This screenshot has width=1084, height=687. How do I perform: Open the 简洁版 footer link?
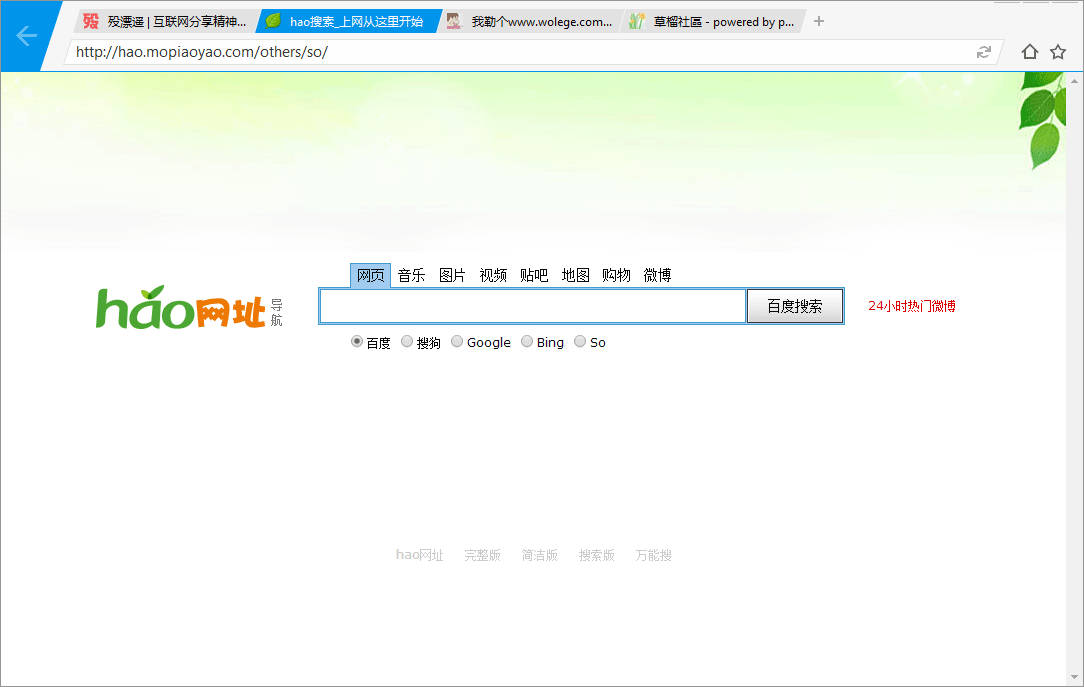(x=539, y=555)
